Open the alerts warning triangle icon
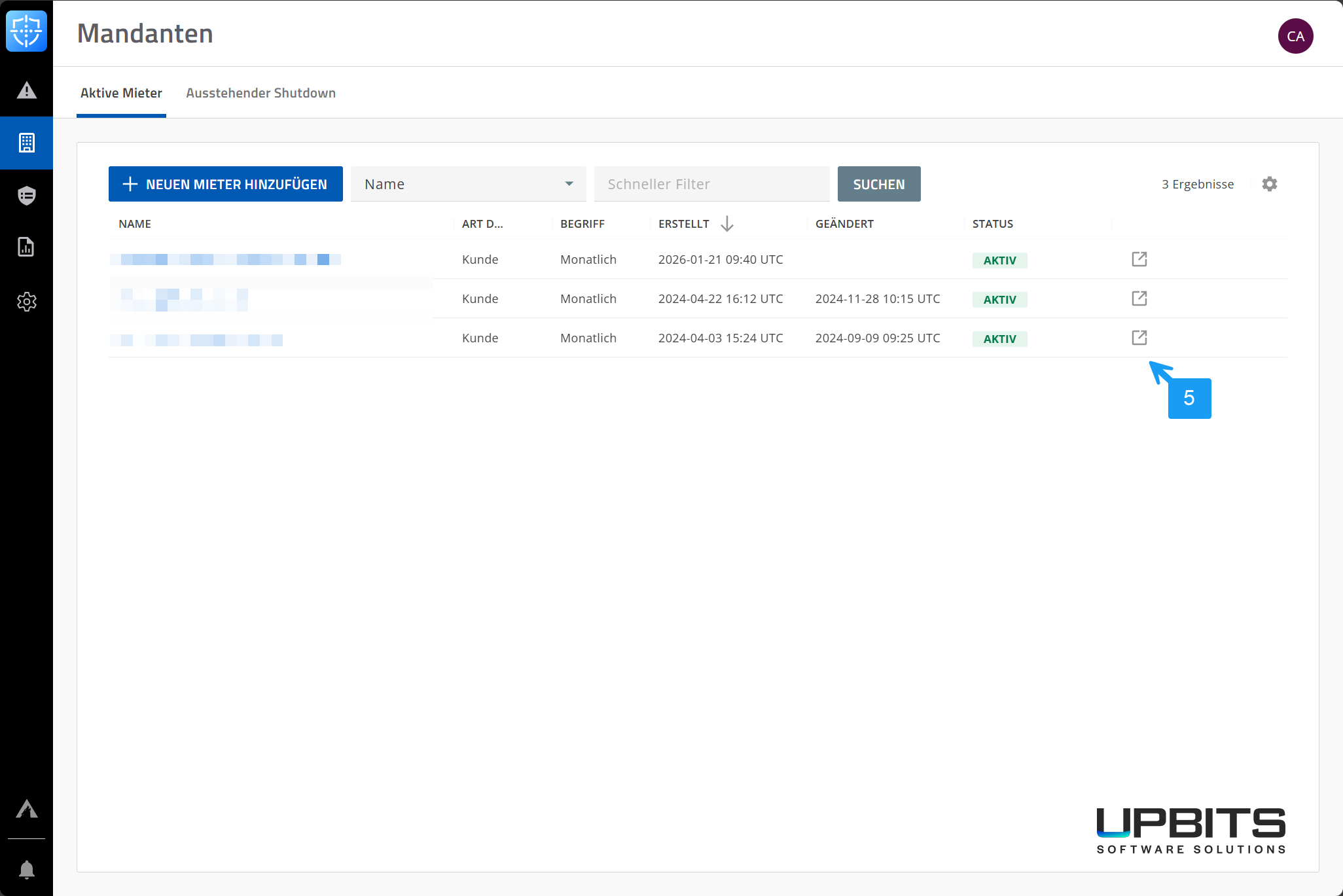Viewport: 1343px width, 896px height. point(26,90)
